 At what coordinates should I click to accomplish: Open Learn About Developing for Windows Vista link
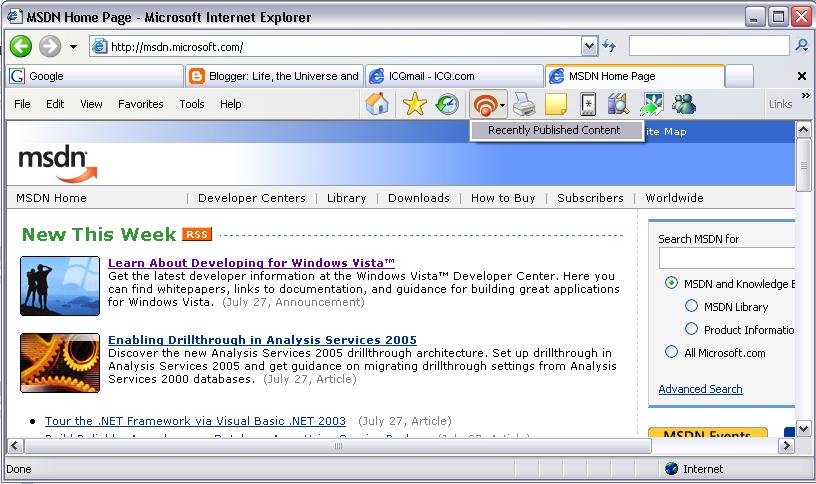click(x=251, y=262)
